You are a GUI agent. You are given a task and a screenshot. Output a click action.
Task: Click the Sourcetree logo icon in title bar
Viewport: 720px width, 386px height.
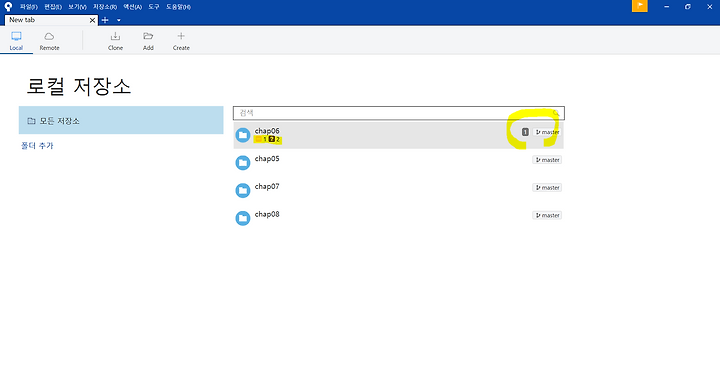tap(8, 6)
